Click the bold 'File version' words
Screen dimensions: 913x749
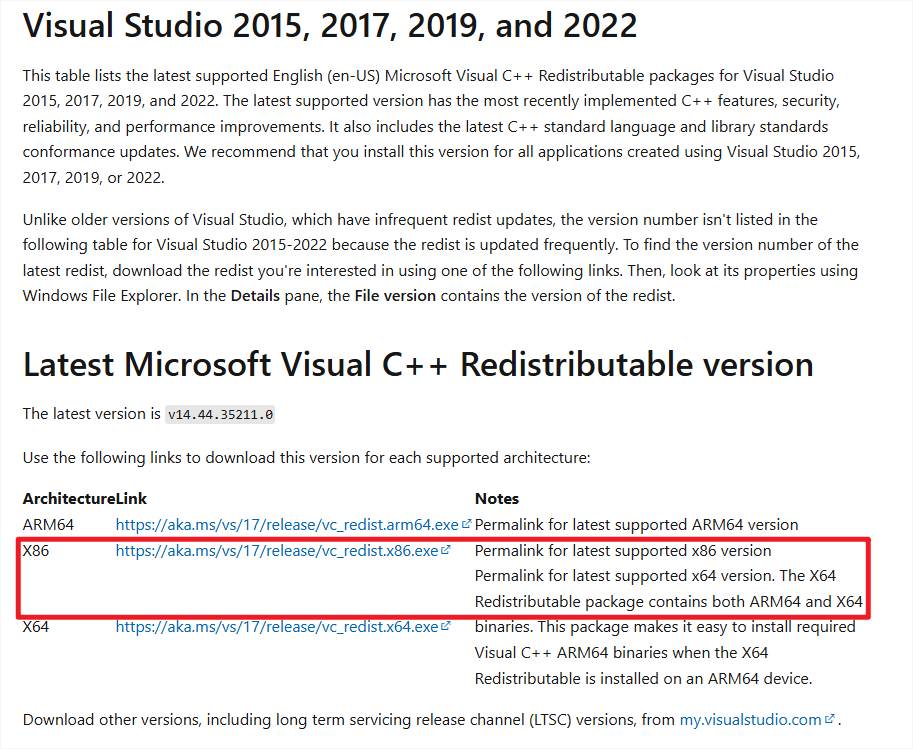tap(395, 296)
